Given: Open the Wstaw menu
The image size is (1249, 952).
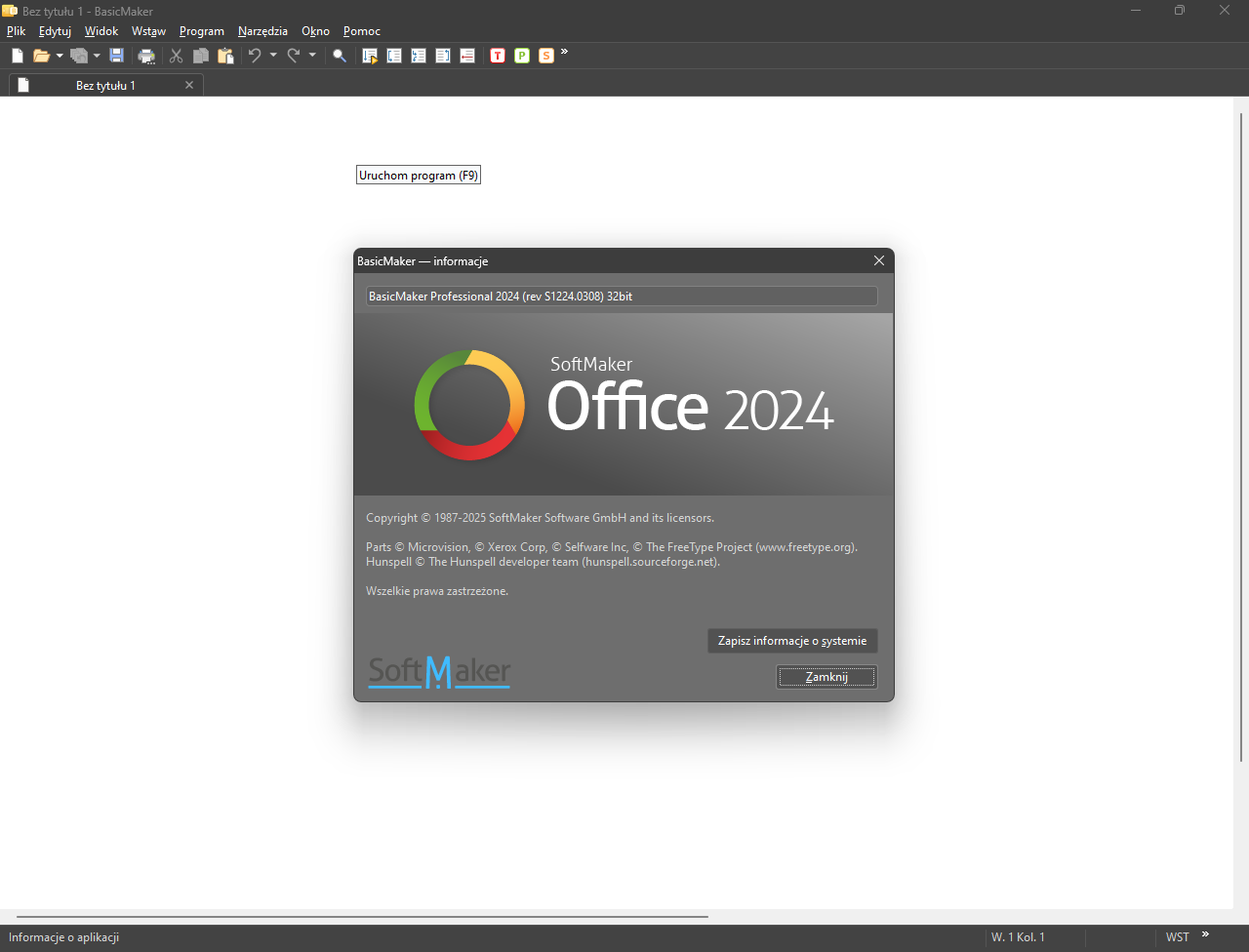Looking at the screenshot, I should pyautogui.click(x=148, y=31).
